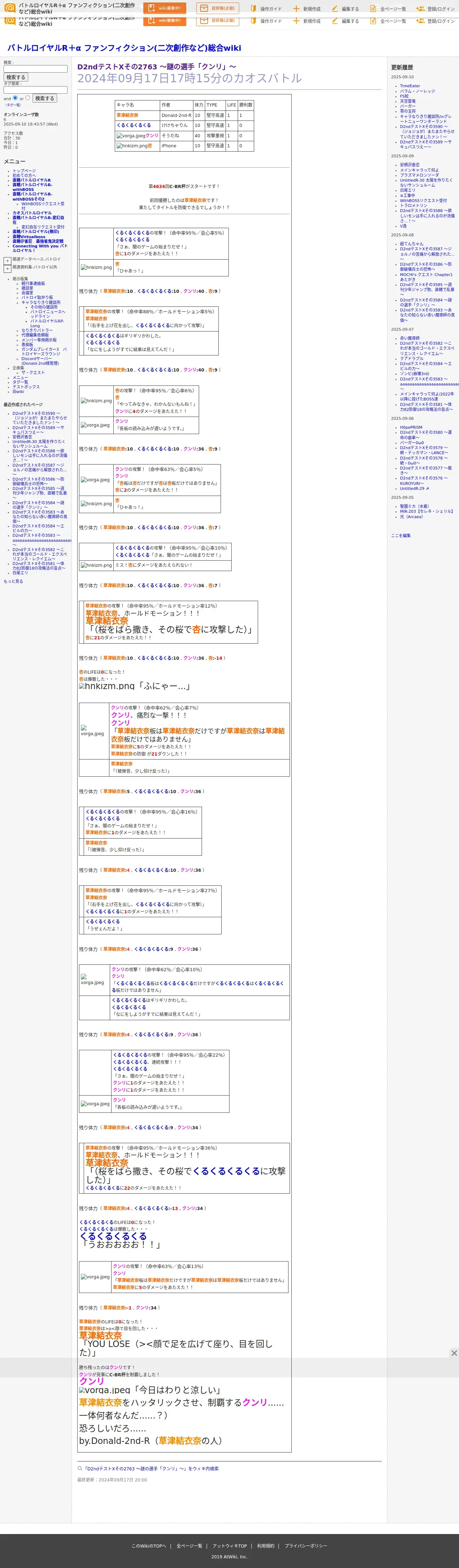Image resolution: width=459 pixels, height=1568 pixels.
Task: Focus the 検索 keyword input field
Action: pyautogui.click(x=35, y=69)
